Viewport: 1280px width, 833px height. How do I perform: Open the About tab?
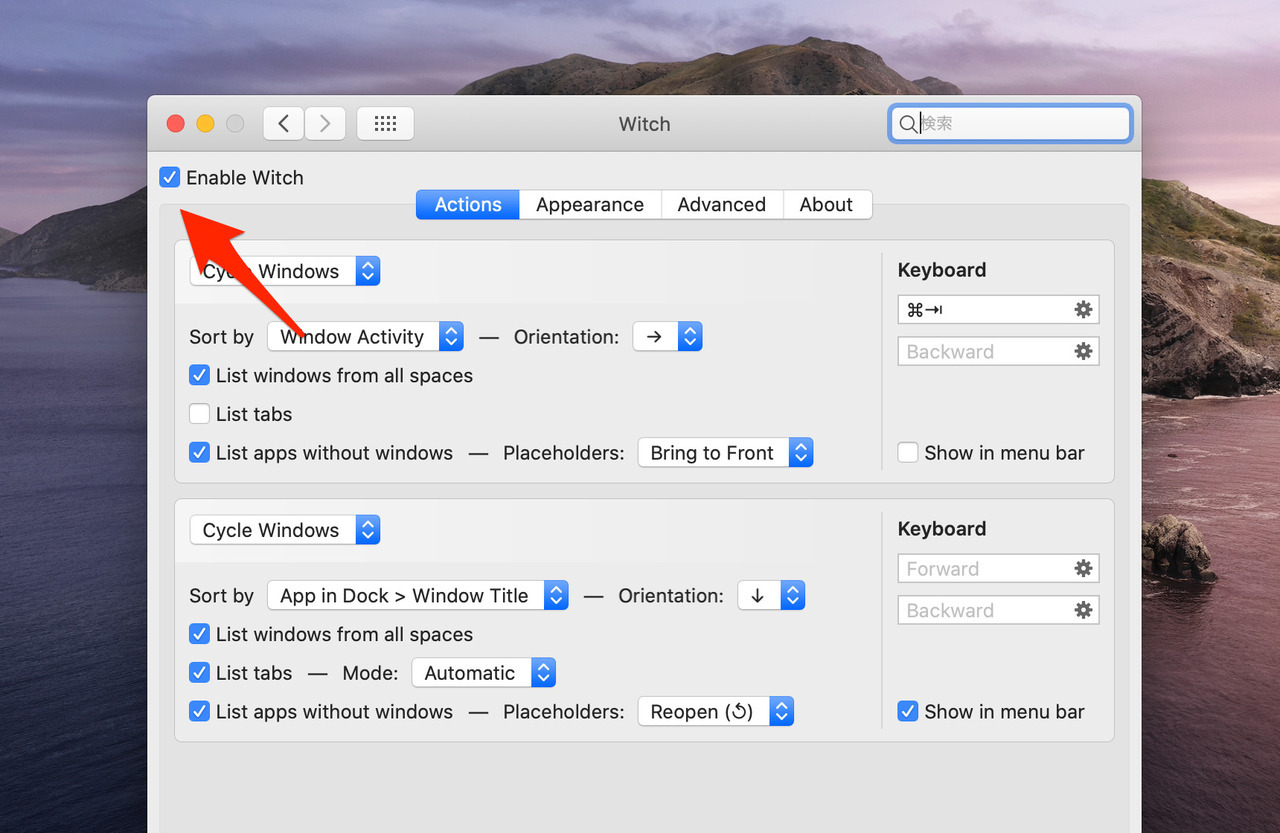point(826,205)
